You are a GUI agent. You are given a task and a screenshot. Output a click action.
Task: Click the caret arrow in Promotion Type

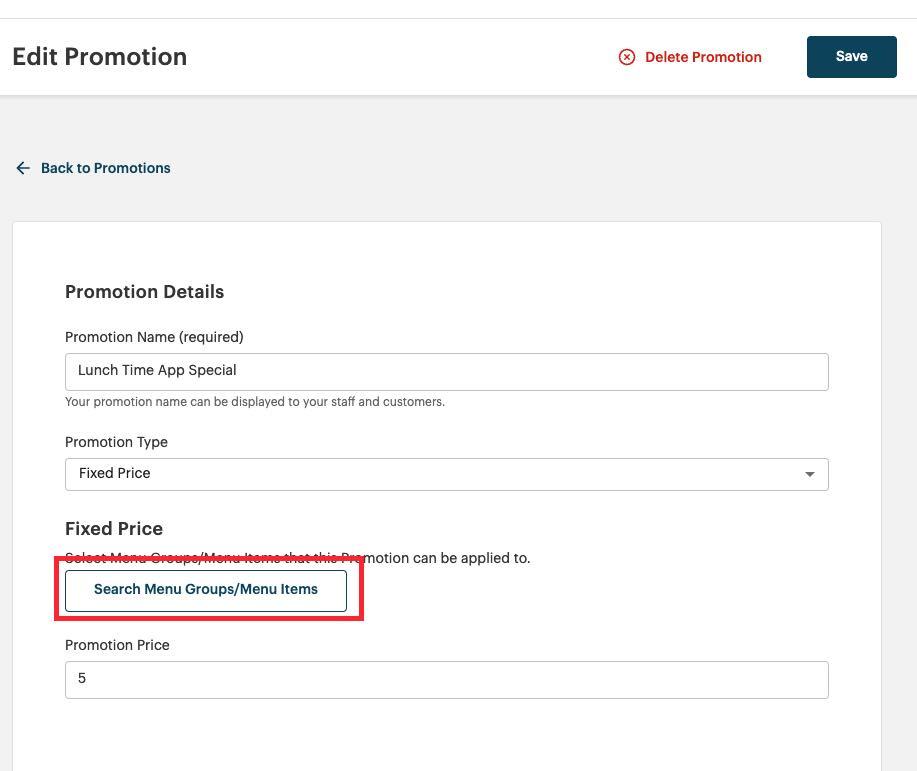810,474
